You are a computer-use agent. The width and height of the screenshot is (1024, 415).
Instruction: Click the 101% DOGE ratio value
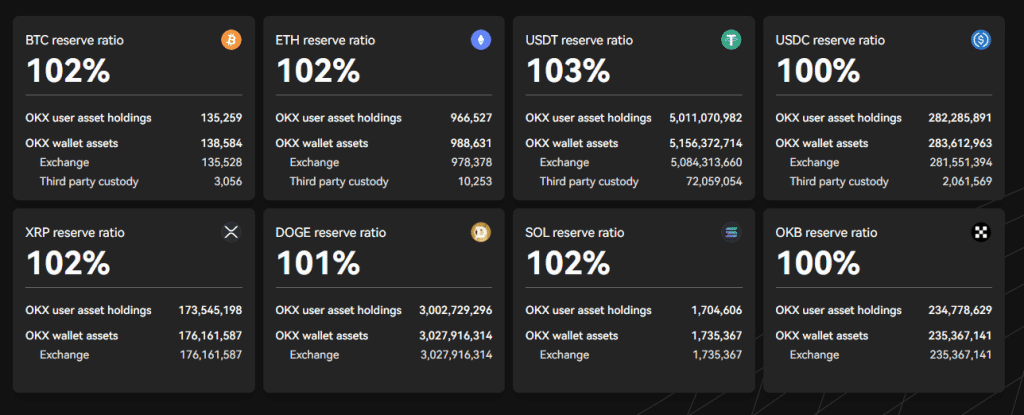click(x=317, y=263)
